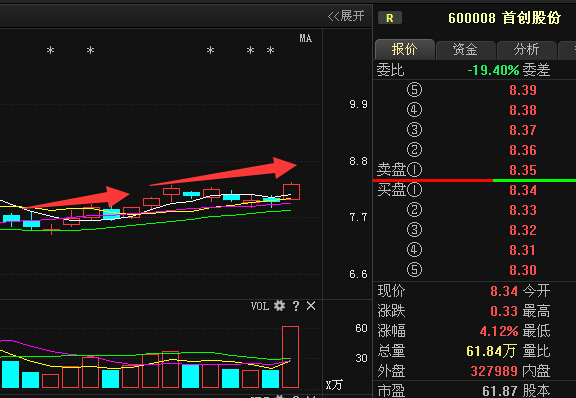Close the VOL indicator panel

coord(311,306)
